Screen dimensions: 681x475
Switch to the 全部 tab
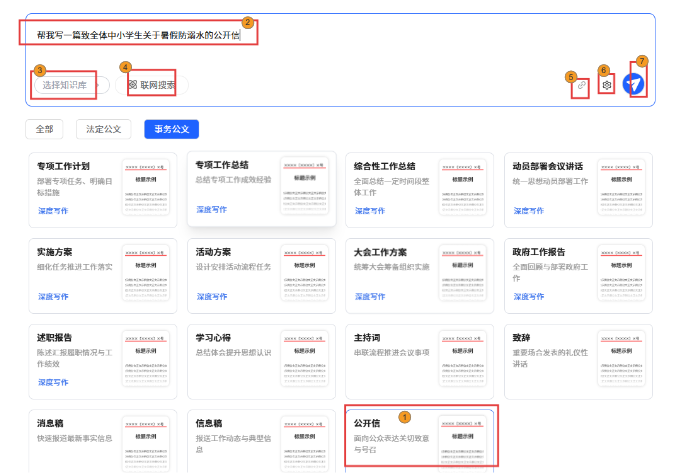pos(45,129)
